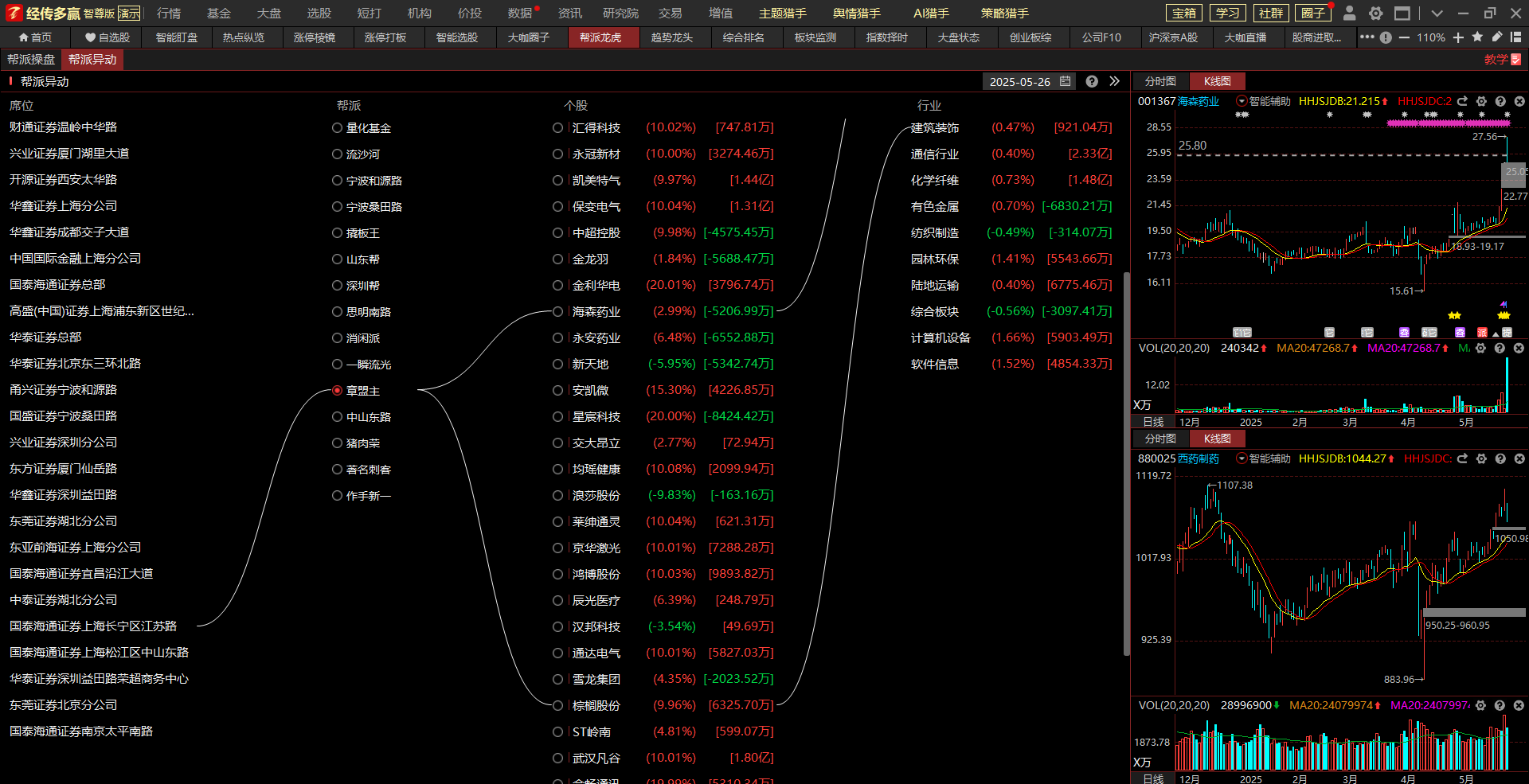Image resolution: width=1529 pixels, height=784 pixels.
Task: Select the 中山东路 radio button
Action: [337, 416]
